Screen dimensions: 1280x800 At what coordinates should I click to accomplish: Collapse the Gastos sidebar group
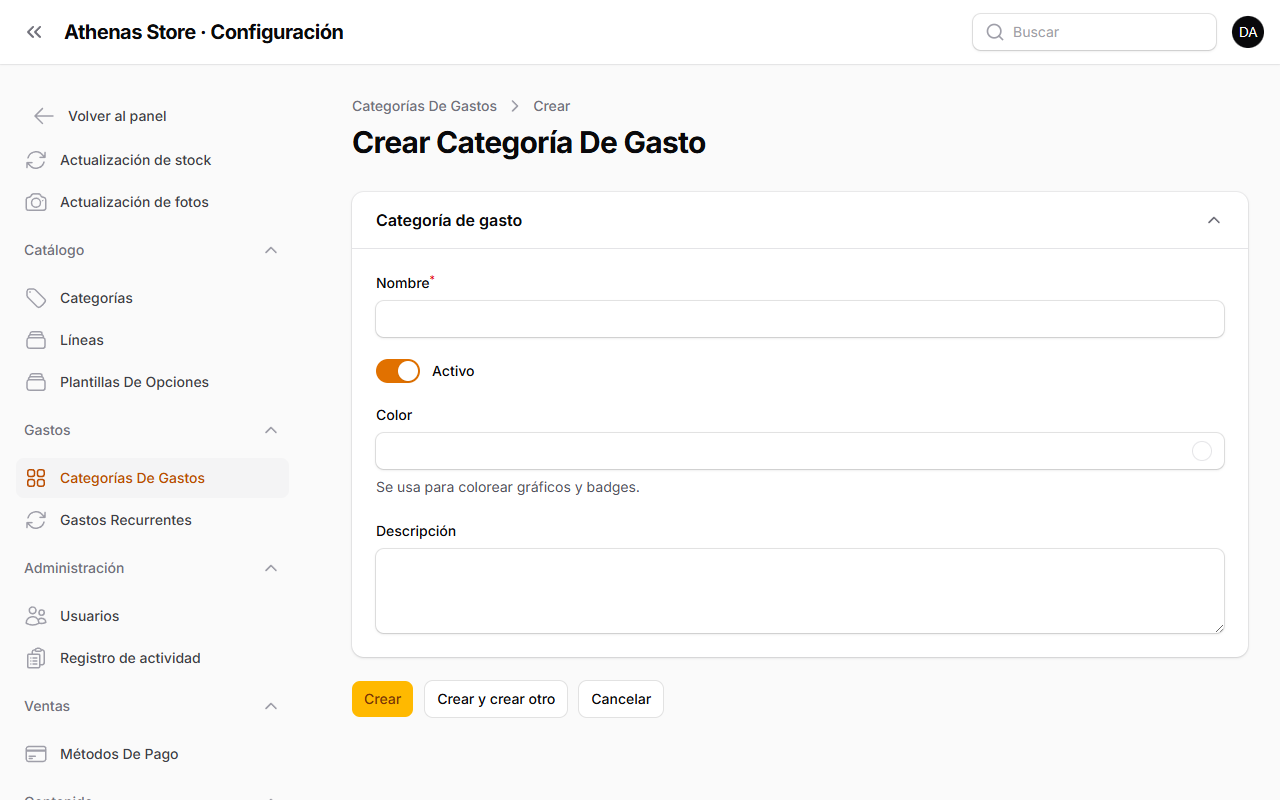[271, 430]
